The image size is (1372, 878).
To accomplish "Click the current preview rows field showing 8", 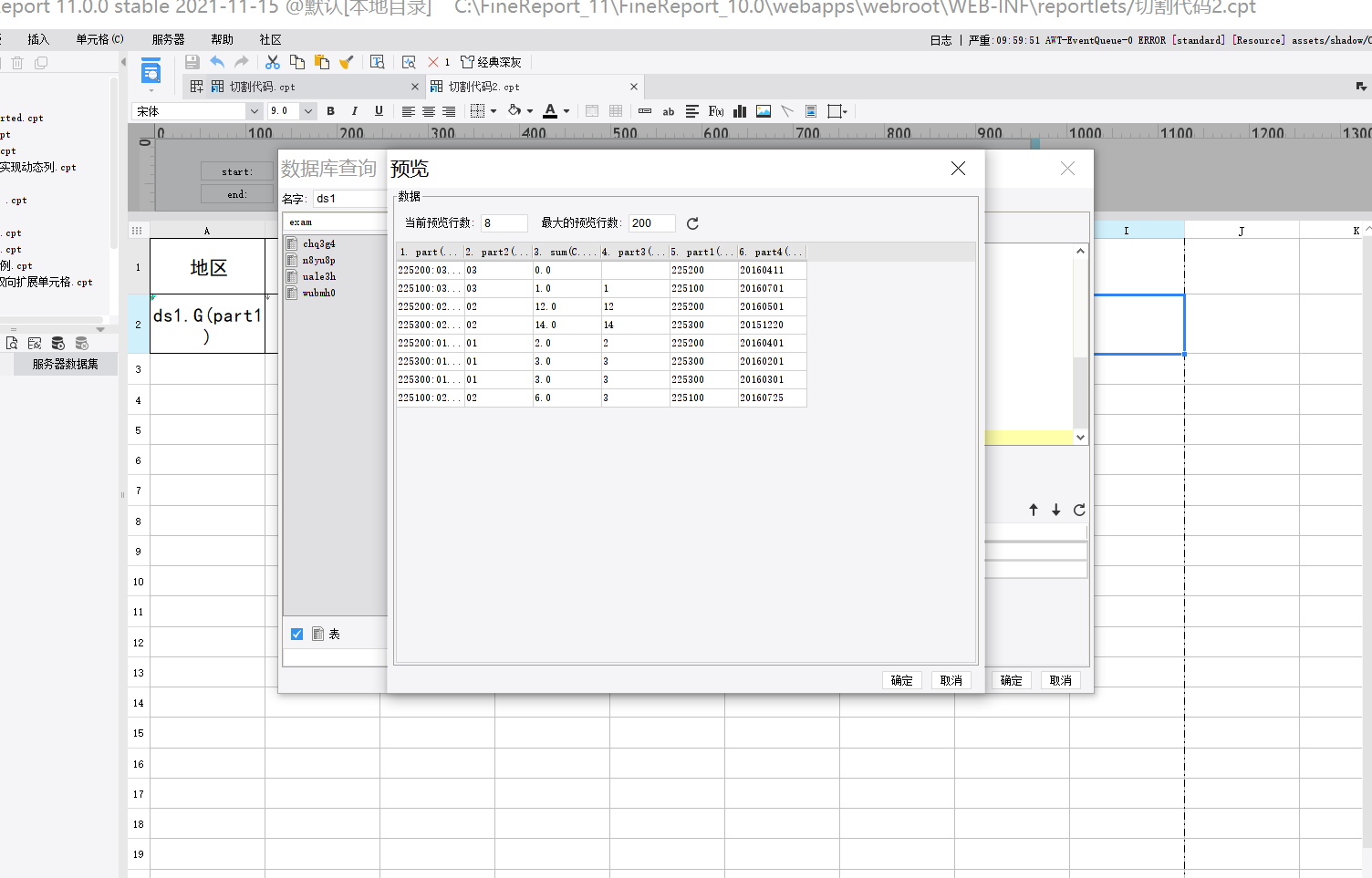I will coord(504,223).
